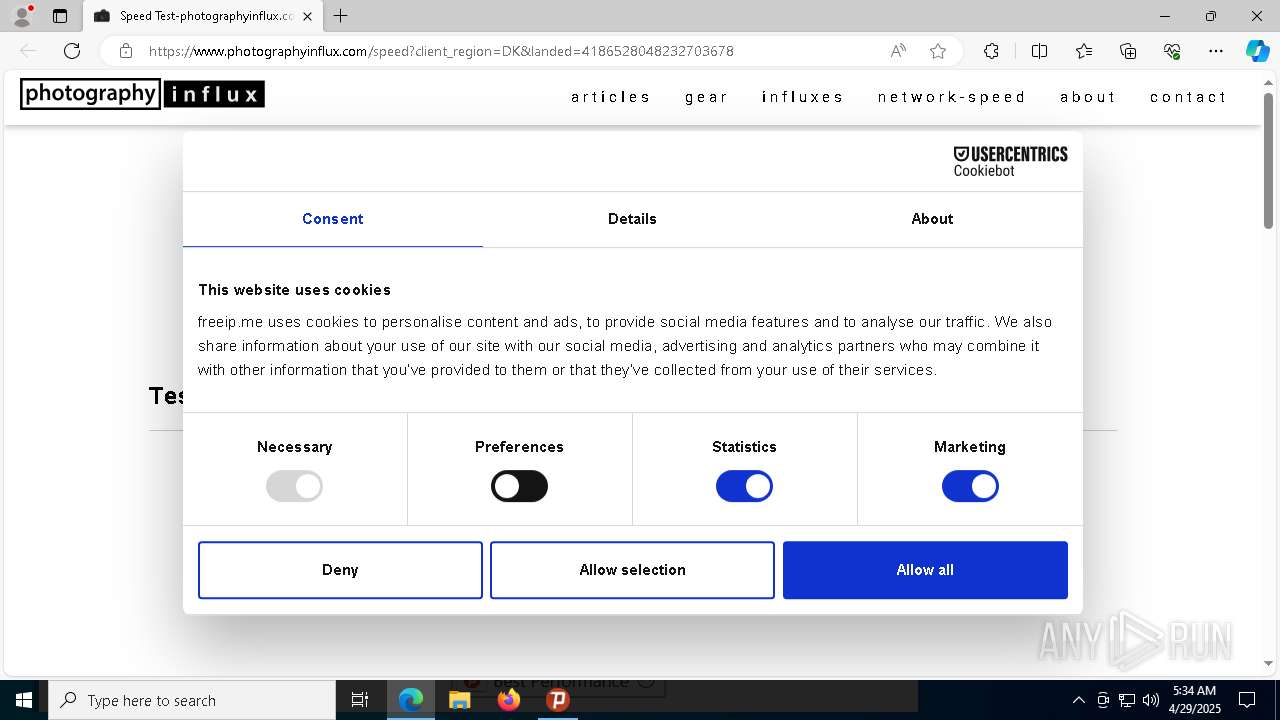Add this page to favorites star
This screenshot has height=720, width=1280.
[938, 51]
